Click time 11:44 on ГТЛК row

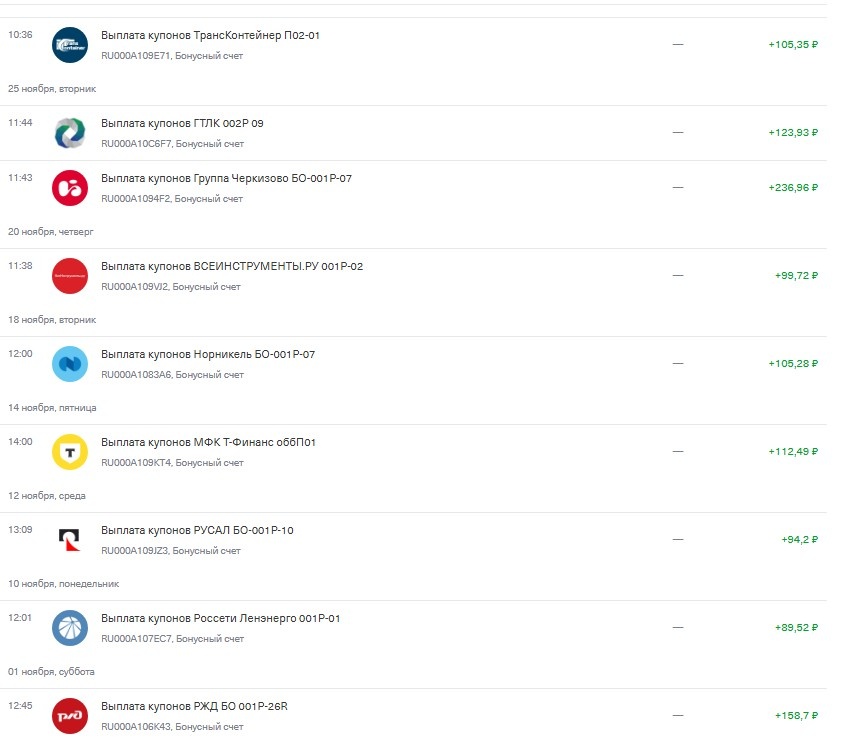pyautogui.click(x=20, y=123)
